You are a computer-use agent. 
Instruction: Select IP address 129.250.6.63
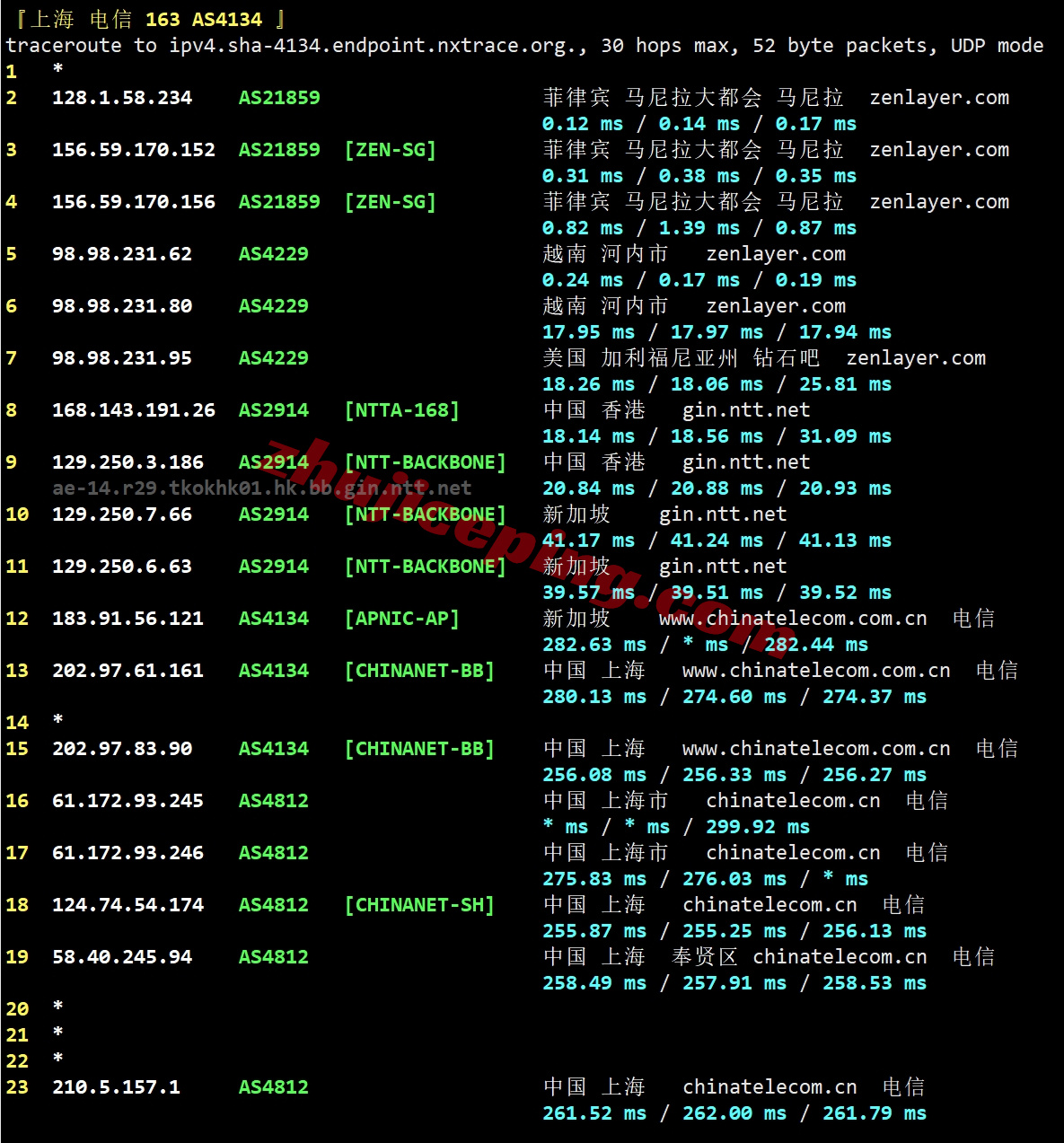122,567
